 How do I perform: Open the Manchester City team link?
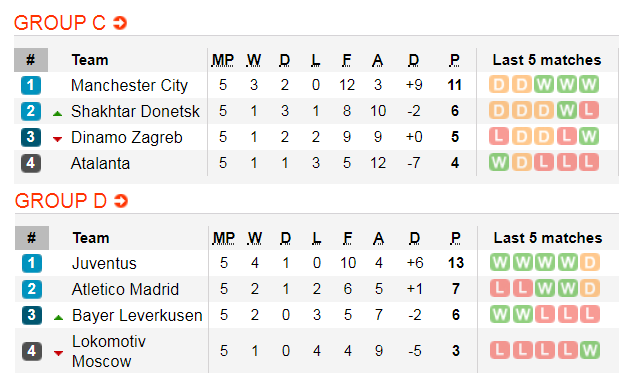[x=129, y=85]
